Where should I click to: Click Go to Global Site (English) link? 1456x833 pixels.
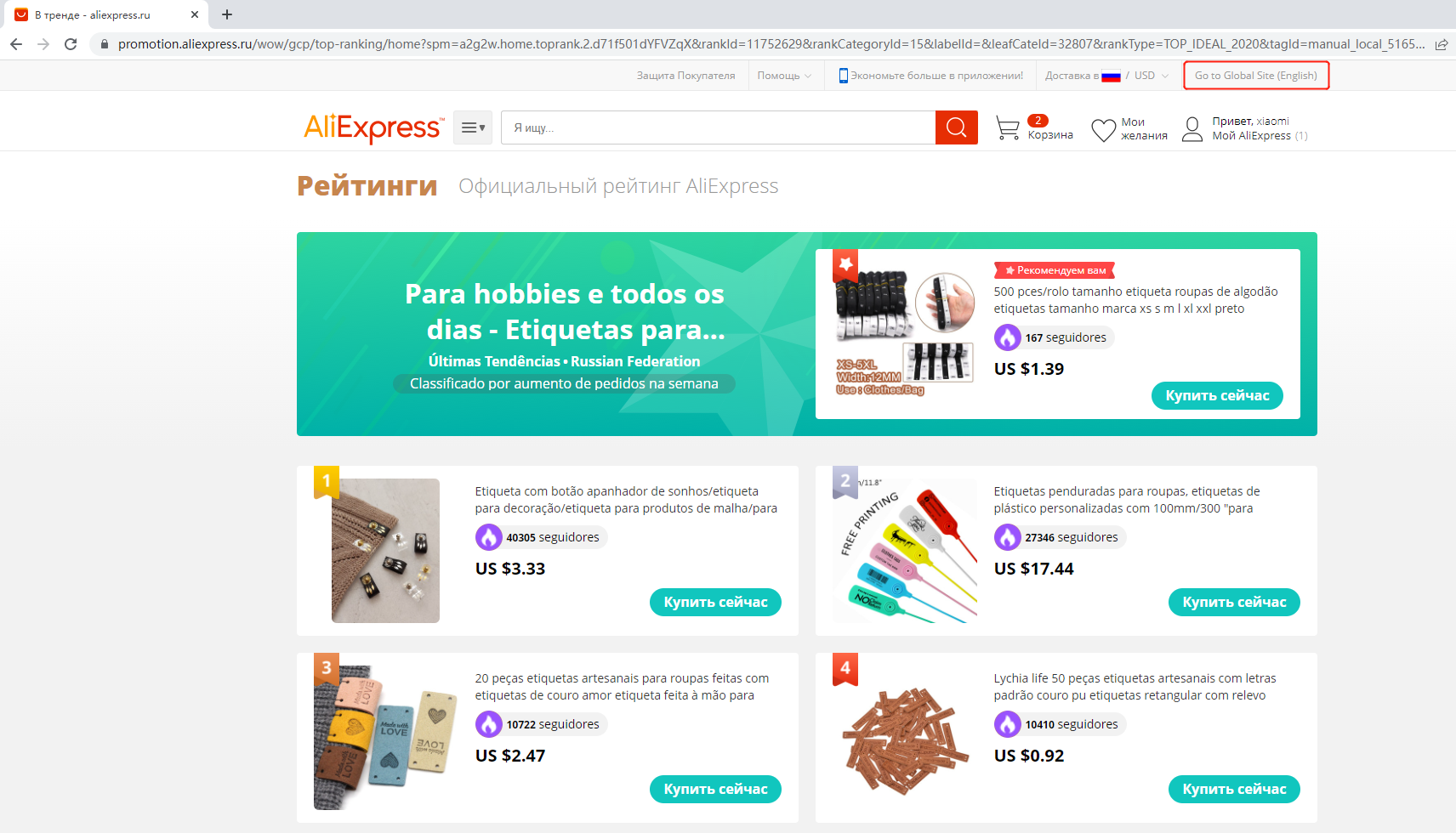tap(1255, 76)
